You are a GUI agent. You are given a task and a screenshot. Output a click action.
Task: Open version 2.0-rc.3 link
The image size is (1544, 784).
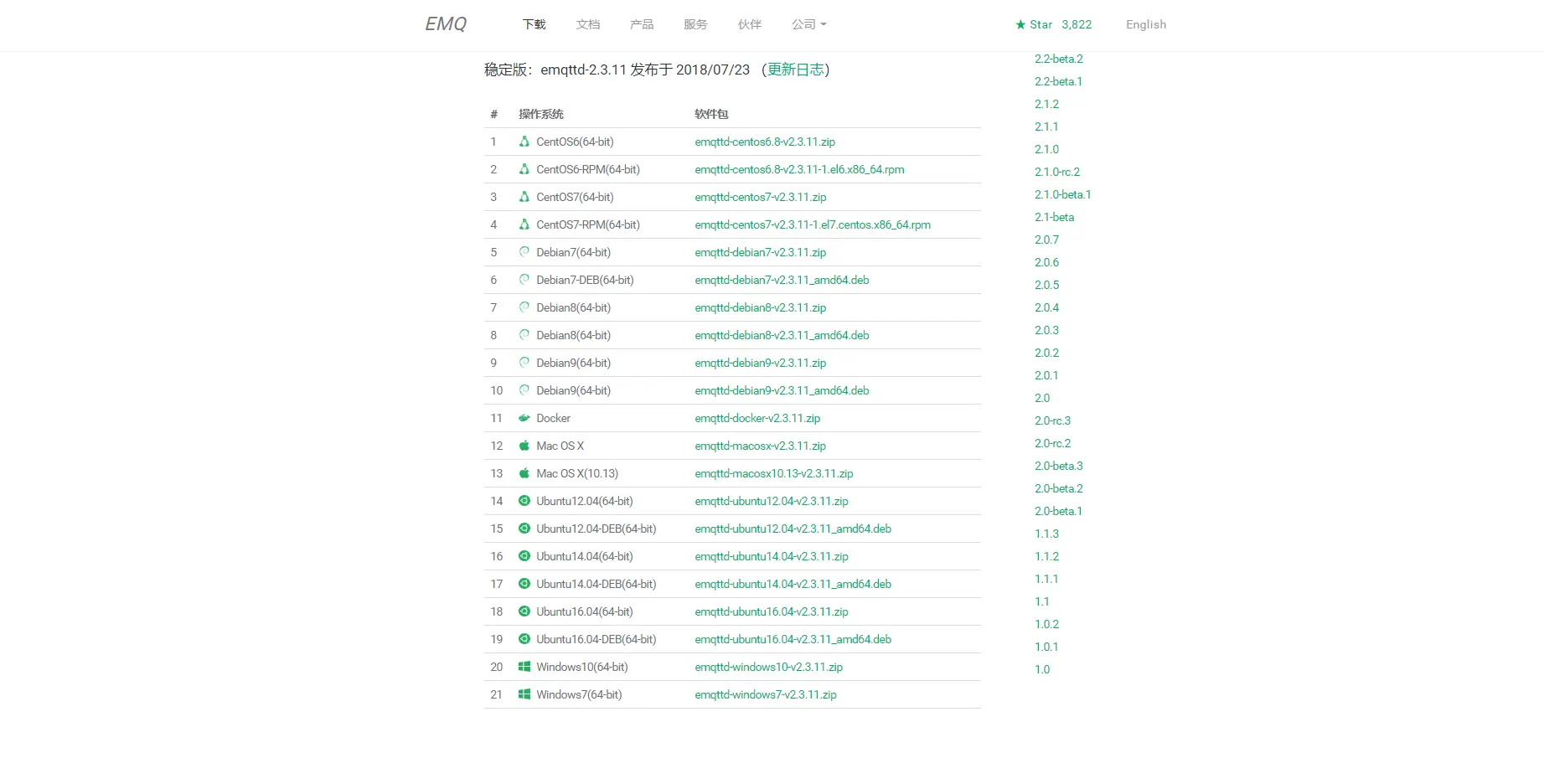[x=1052, y=420]
